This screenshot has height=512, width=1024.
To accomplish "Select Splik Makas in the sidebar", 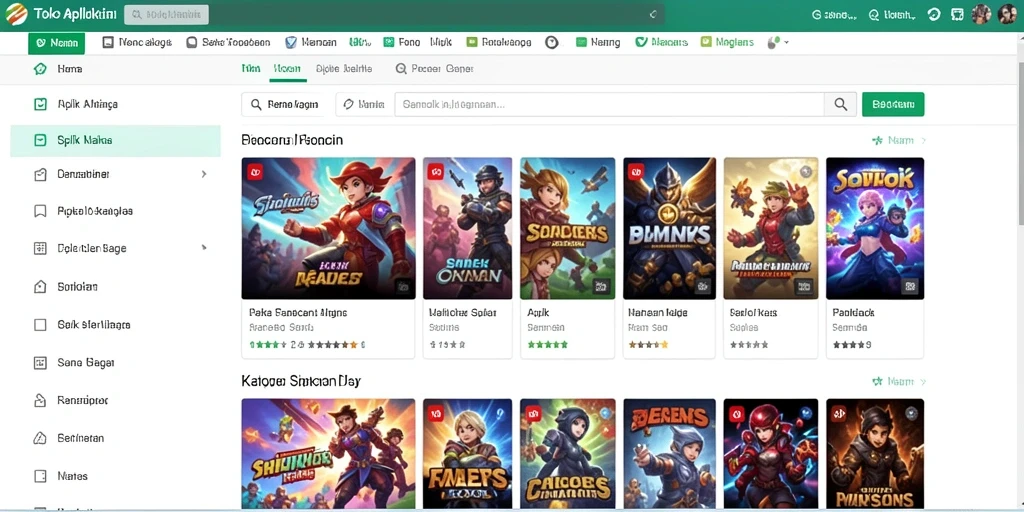I will [116, 140].
